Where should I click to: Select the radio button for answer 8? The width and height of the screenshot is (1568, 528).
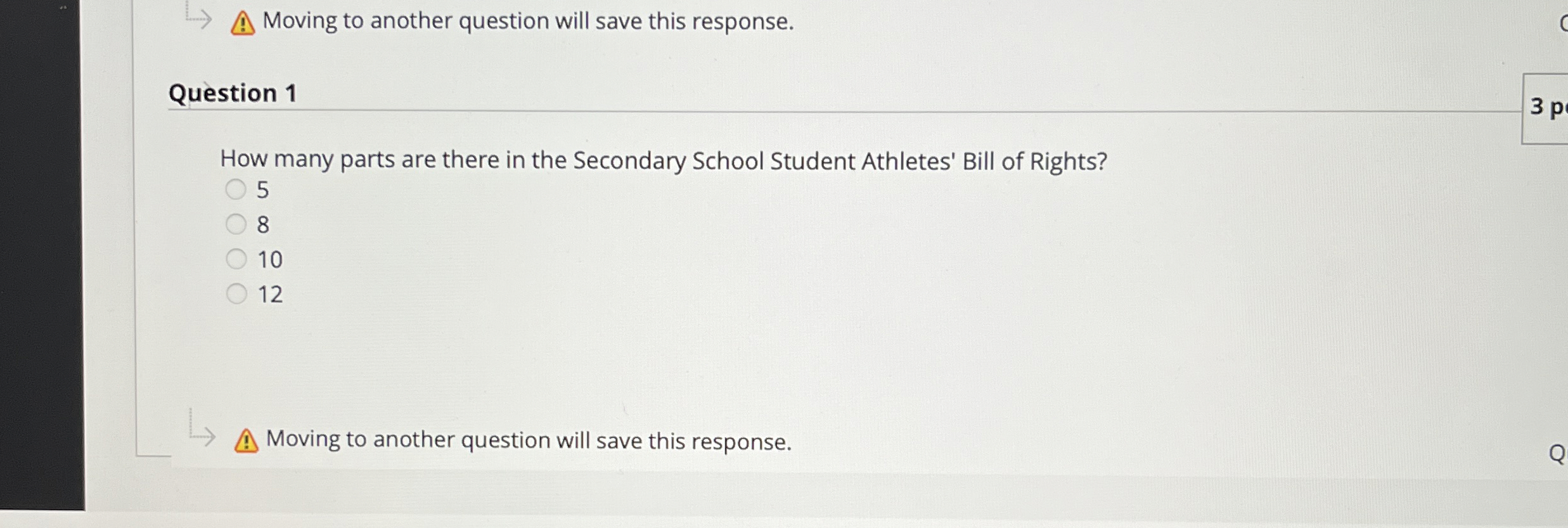click(x=236, y=224)
